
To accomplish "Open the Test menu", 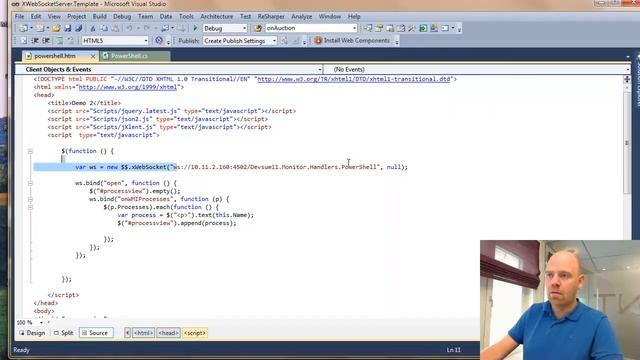I will [245, 16].
